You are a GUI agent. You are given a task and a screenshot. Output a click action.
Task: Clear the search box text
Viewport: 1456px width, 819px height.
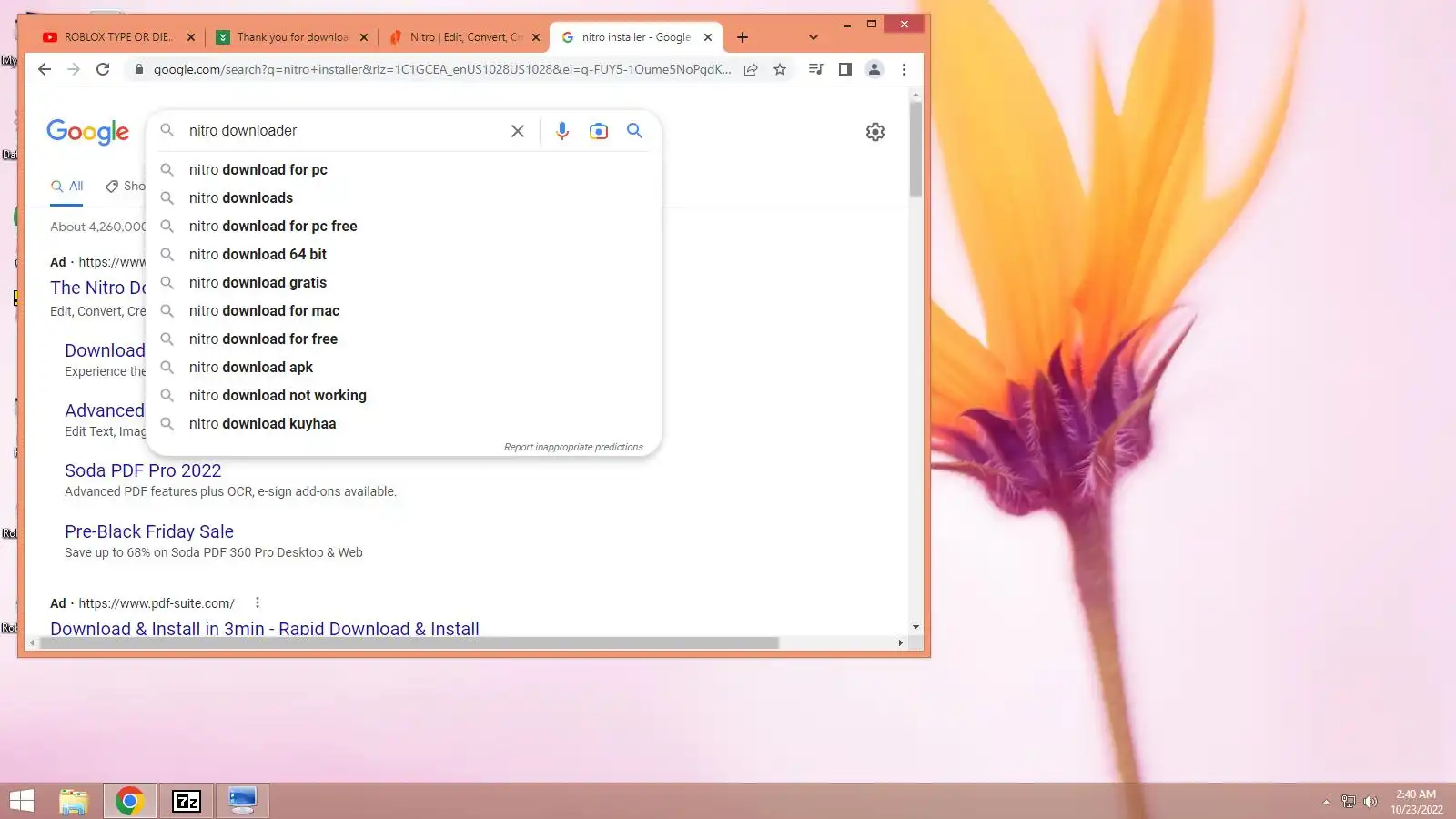(x=518, y=131)
